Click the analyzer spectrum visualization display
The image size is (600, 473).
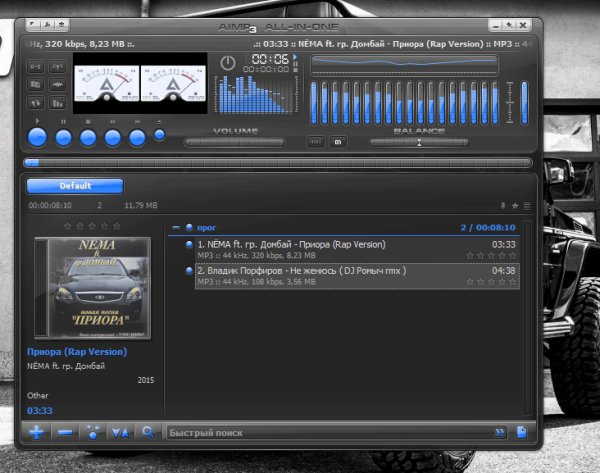click(255, 95)
